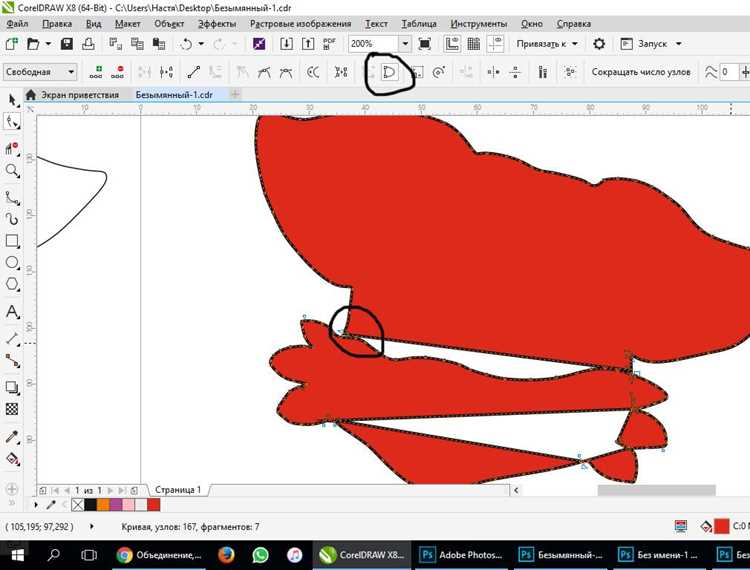Click the Export icon
Viewport: 750px width, 570px height.
point(308,44)
